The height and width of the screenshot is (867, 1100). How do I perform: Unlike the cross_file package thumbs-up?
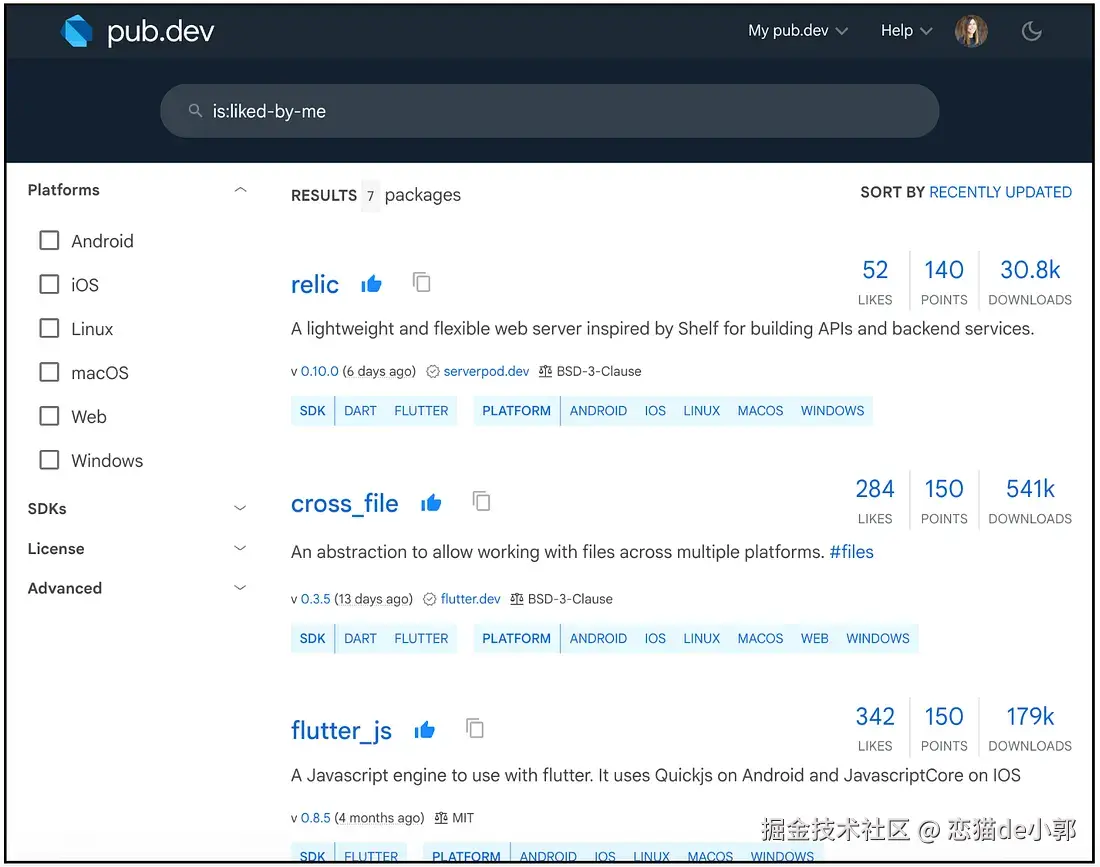point(431,503)
